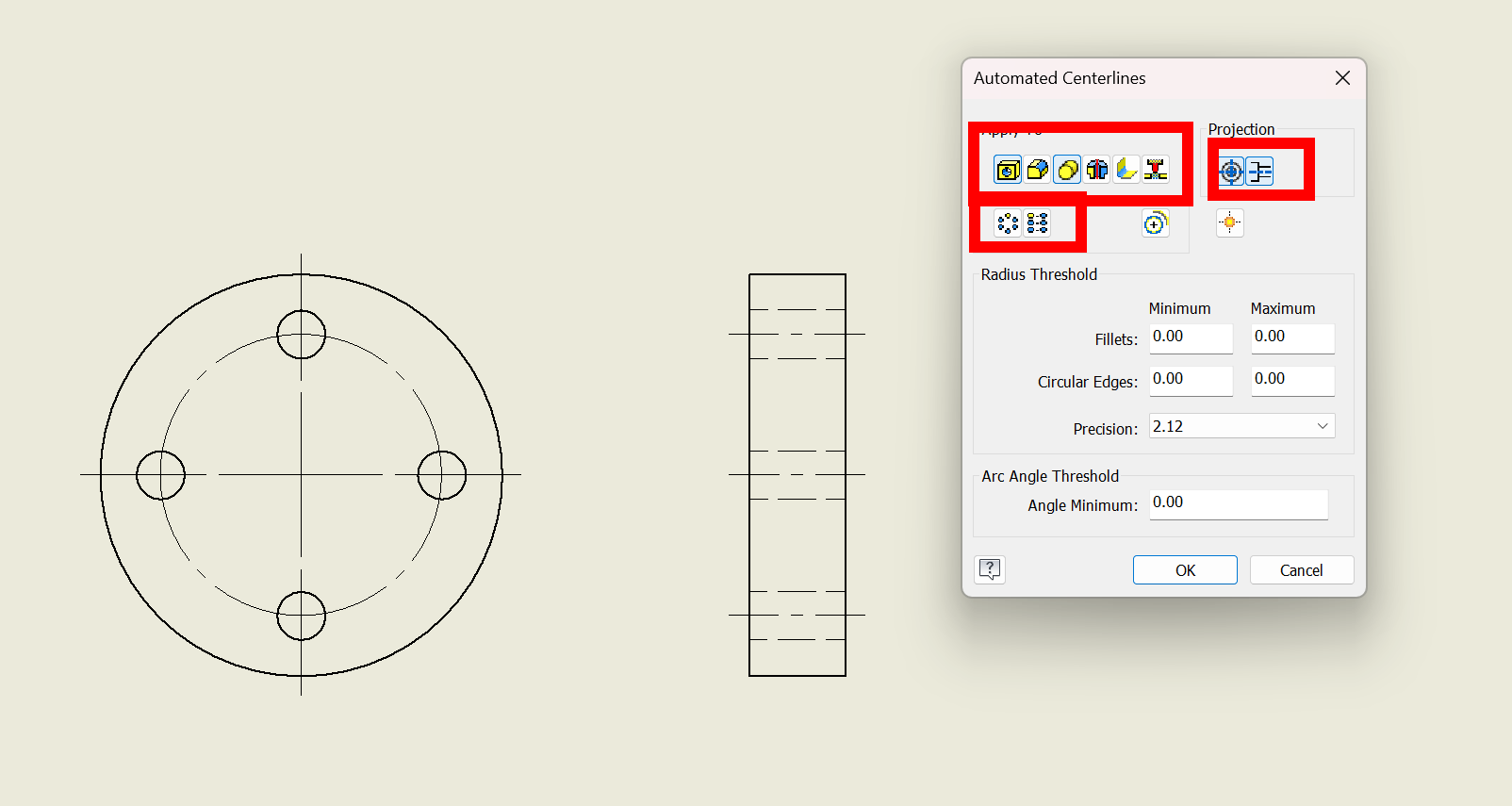Click the Circular Edges Maximum field
This screenshot has height=806, width=1512.
pos(1292,380)
